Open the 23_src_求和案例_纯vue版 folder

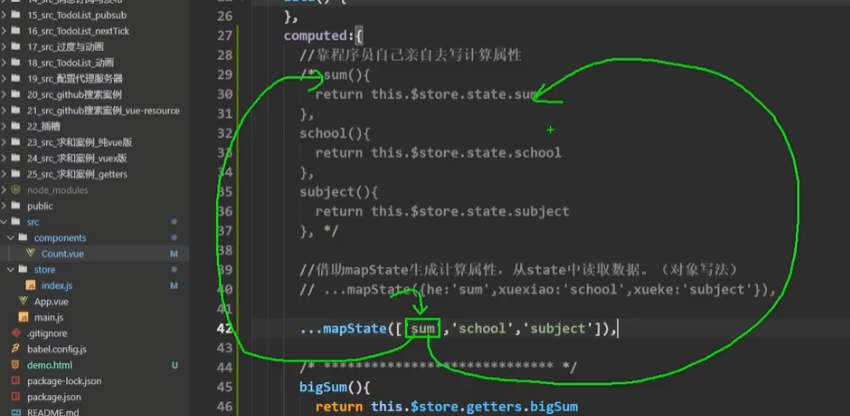pyautogui.click(x=79, y=143)
